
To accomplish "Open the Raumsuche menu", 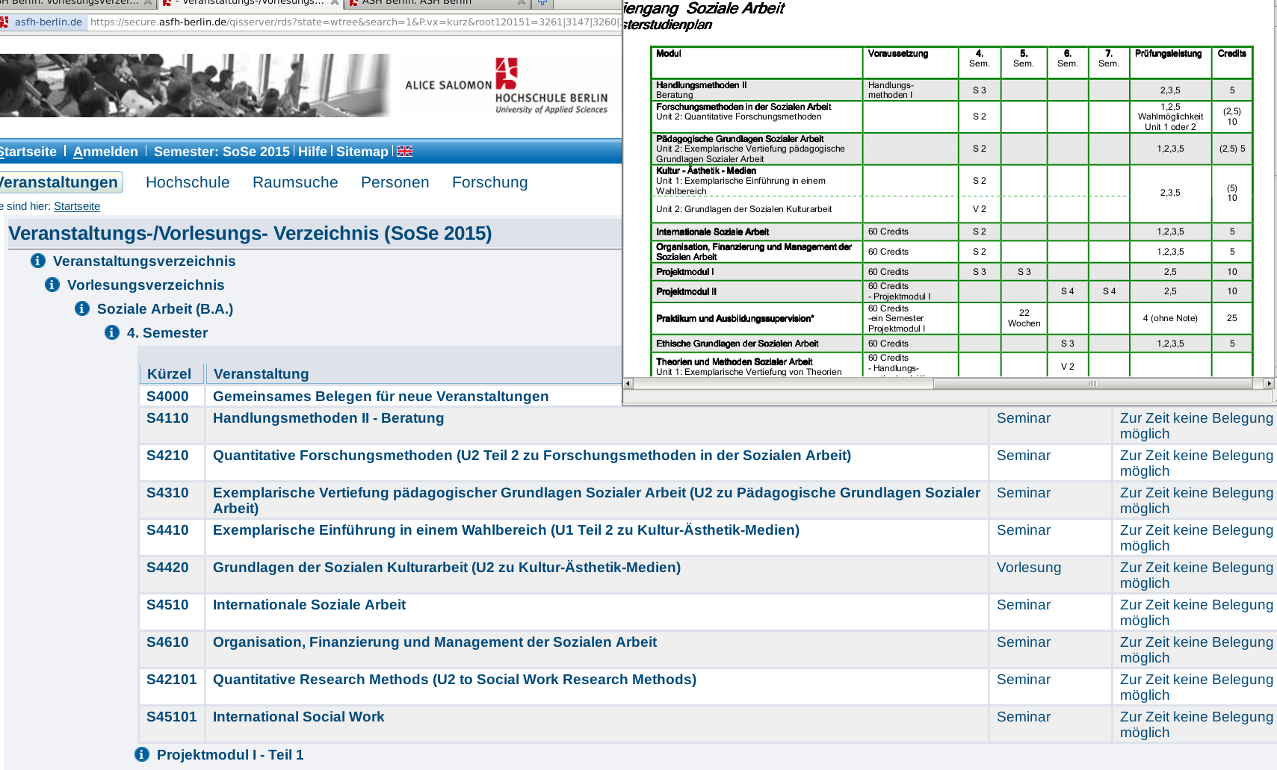I will pyautogui.click(x=295, y=182).
